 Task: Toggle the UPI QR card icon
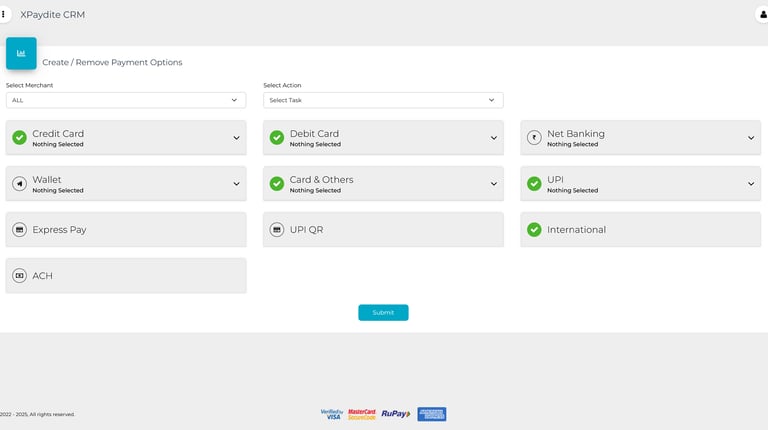[277, 230]
